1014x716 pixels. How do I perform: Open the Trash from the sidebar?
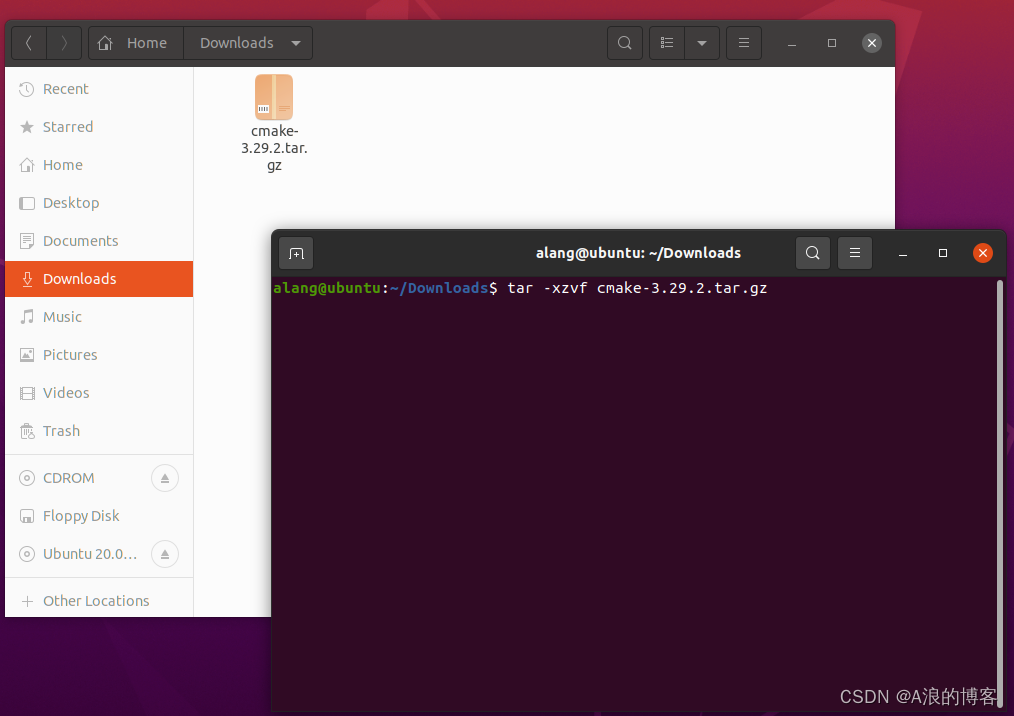[62, 431]
